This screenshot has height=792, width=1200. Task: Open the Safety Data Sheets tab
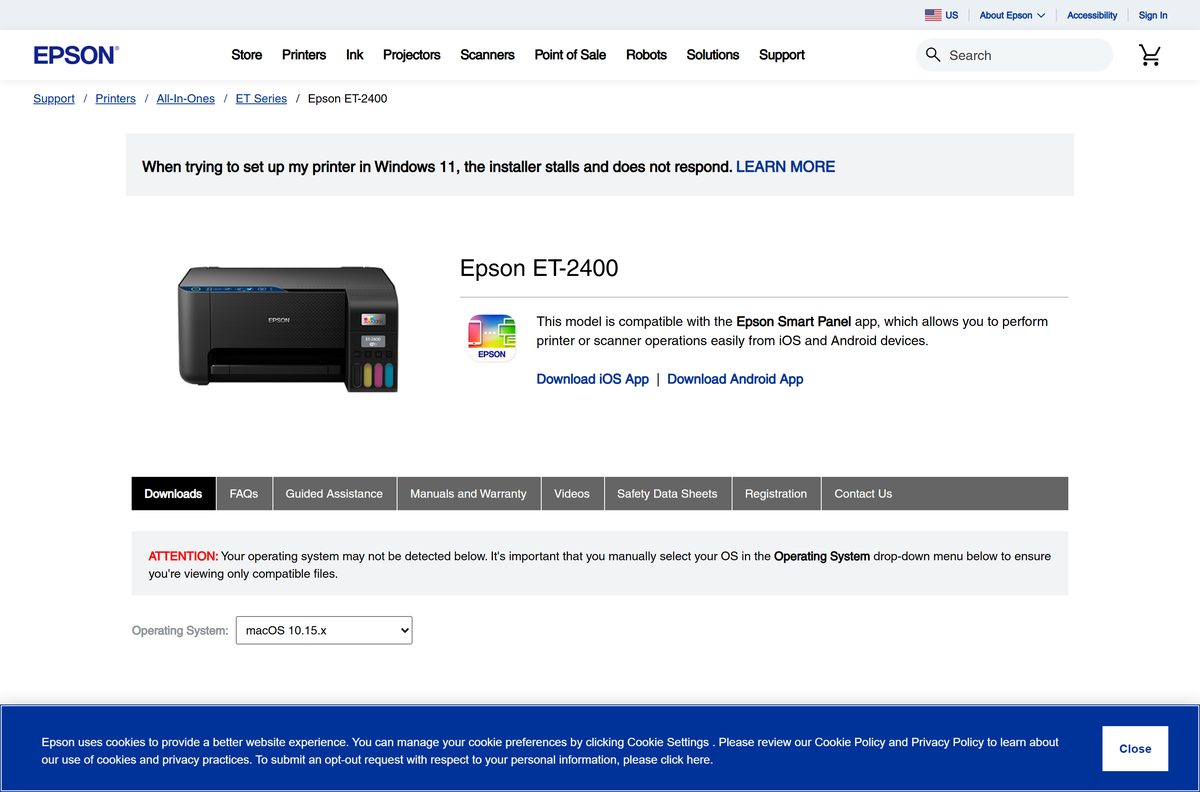click(667, 493)
